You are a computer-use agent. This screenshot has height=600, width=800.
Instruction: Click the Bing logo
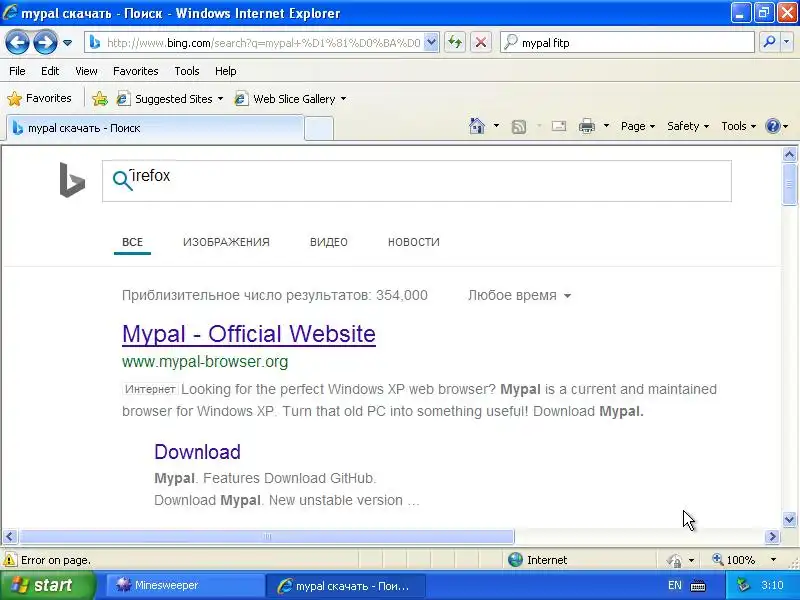click(72, 180)
